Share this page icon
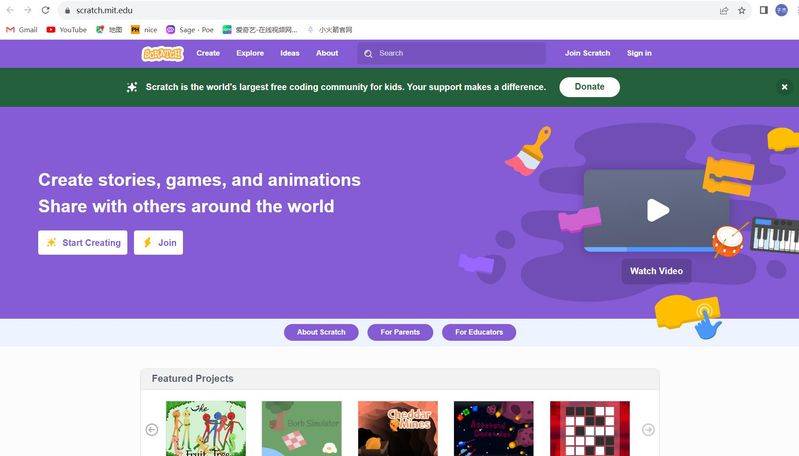The height and width of the screenshot is (456, 799). coord(724,10)
